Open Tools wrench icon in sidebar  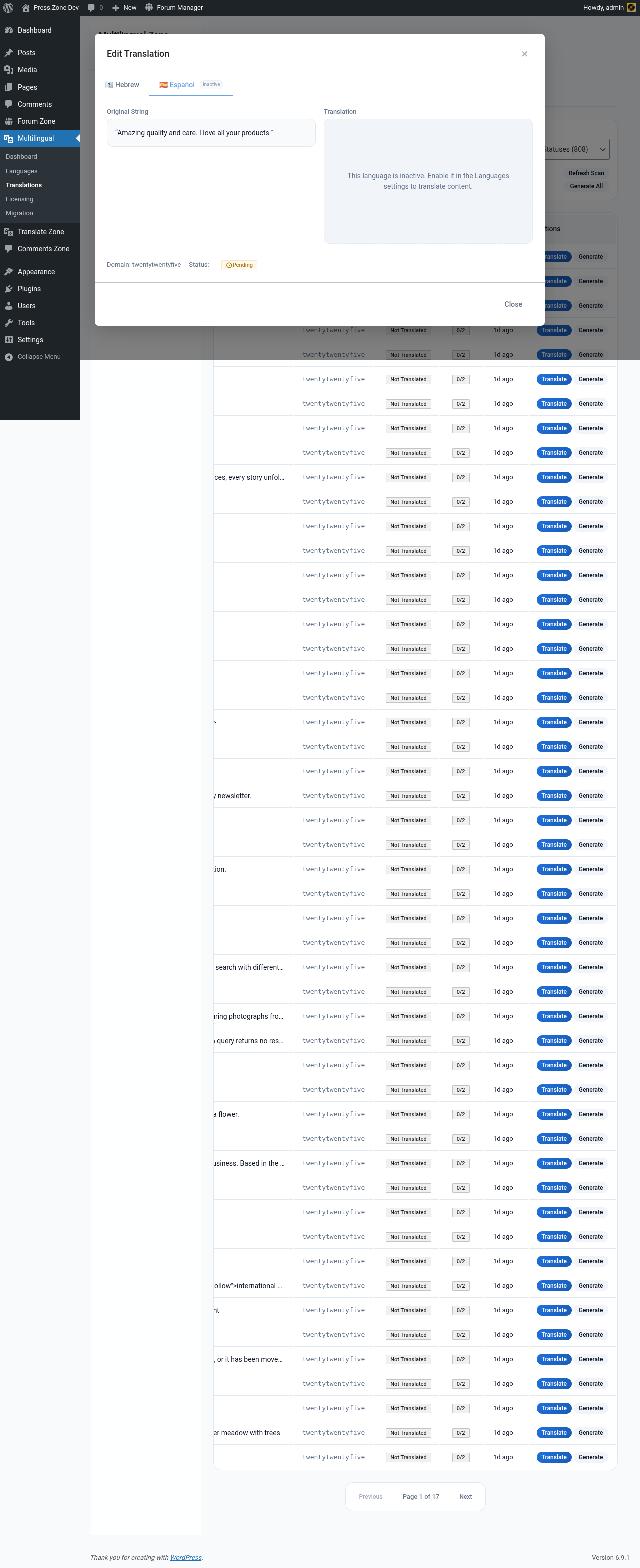click(9, 323)
